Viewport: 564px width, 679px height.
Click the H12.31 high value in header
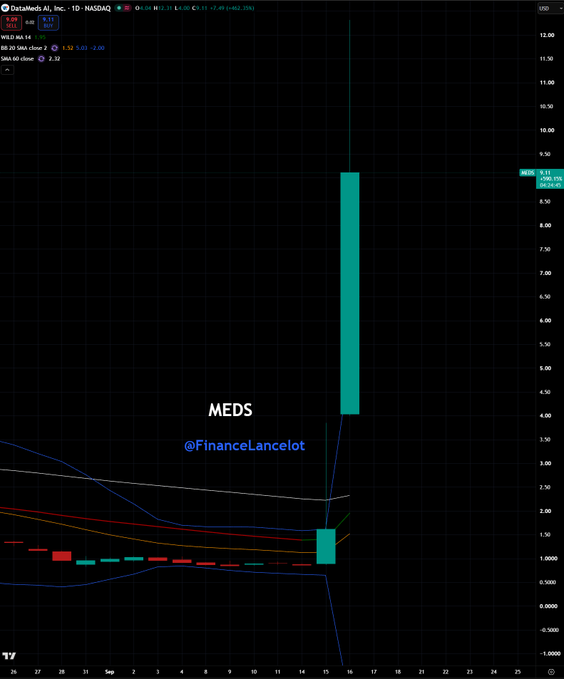pos(161,8)
